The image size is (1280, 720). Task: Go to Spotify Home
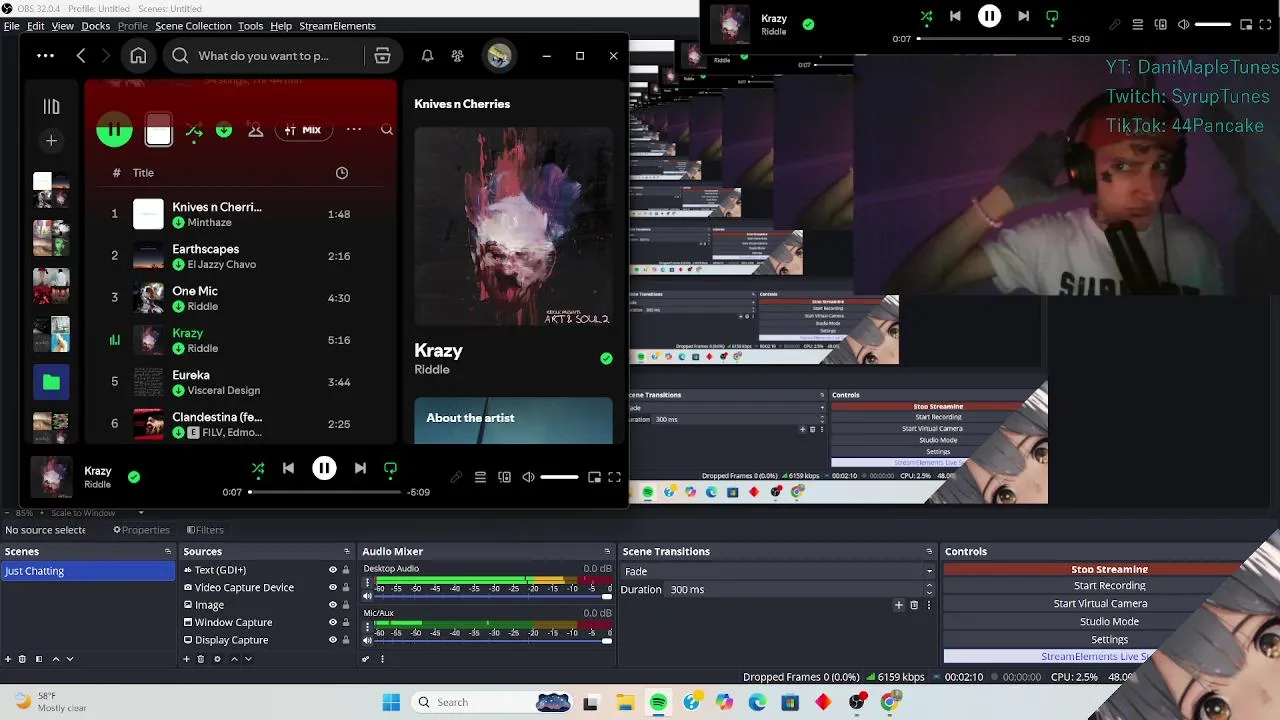tap(138, 56)
